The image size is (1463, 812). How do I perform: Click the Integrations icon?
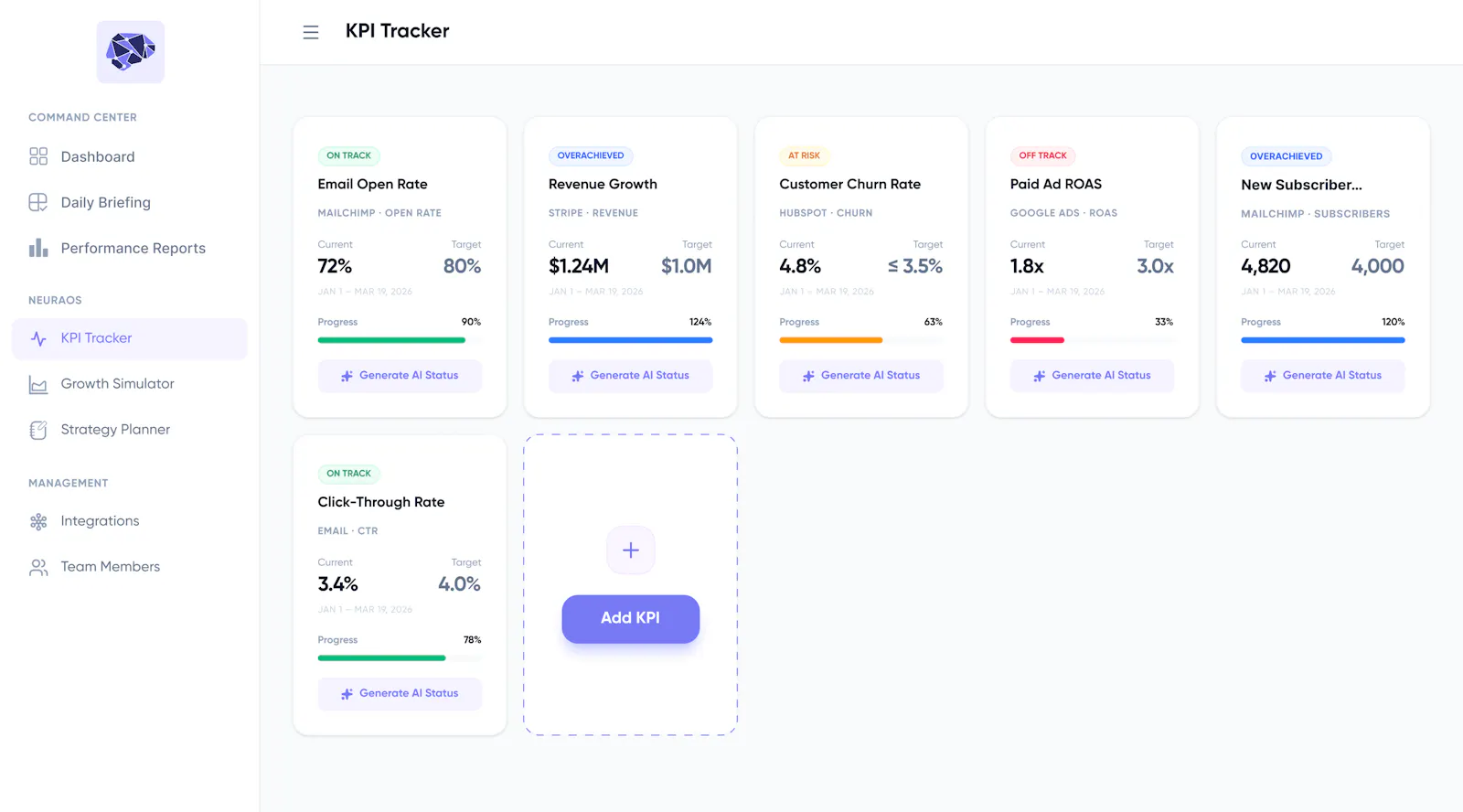tap(38, 521)
